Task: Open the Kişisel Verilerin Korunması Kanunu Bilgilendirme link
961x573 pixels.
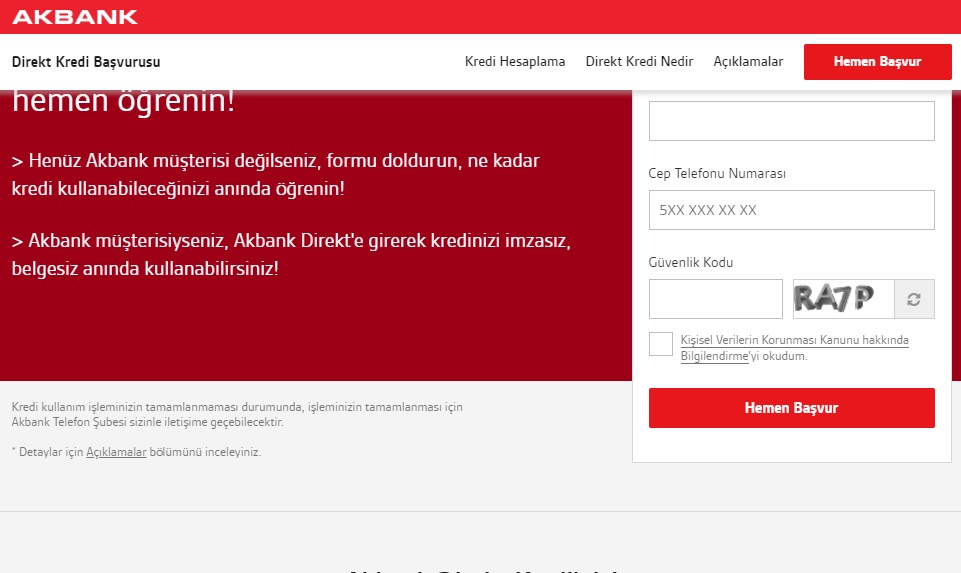Action: pyautogui.click(x=794, y=347)
